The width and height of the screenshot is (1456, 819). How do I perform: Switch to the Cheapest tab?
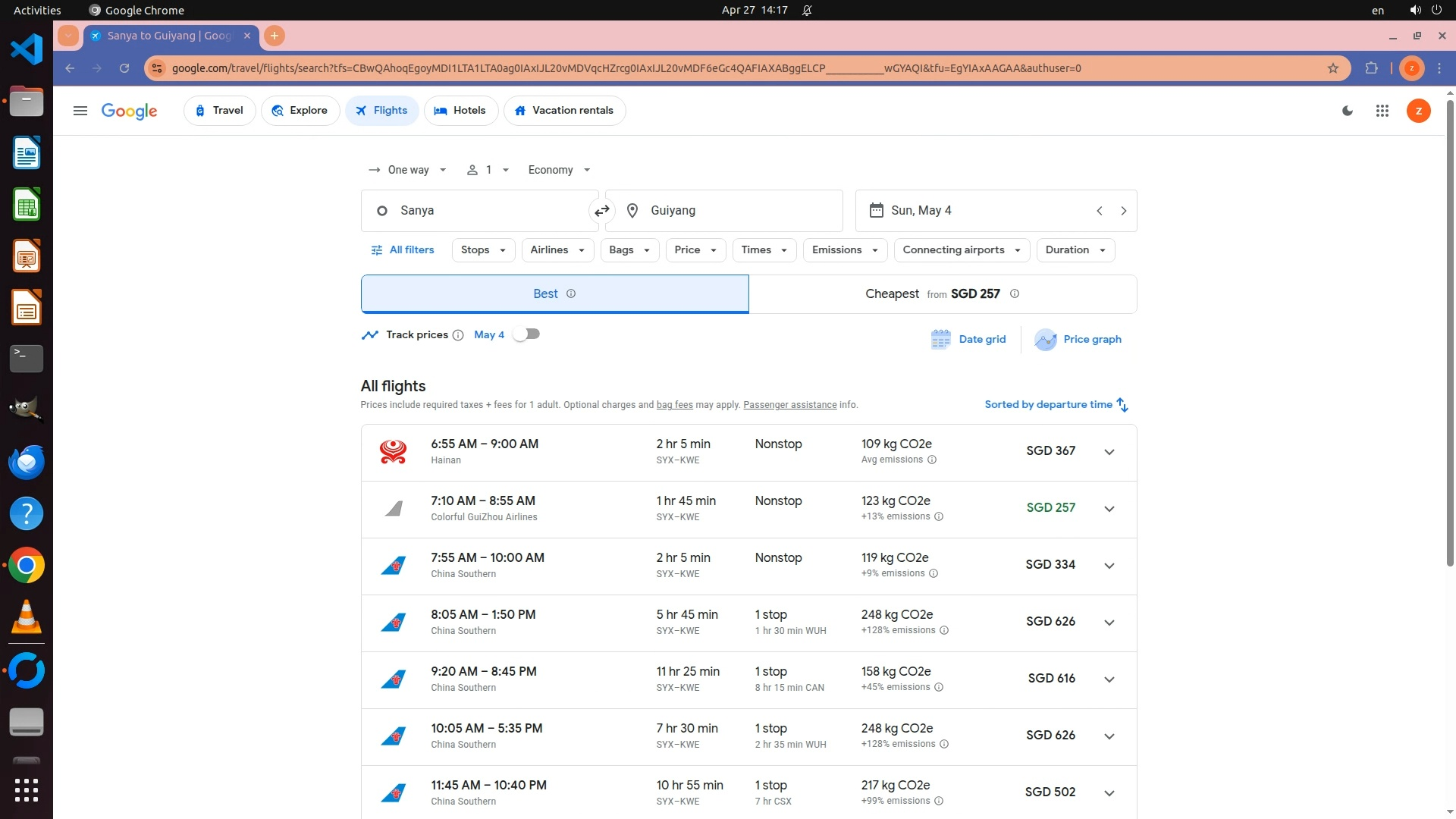click(942, 294)
